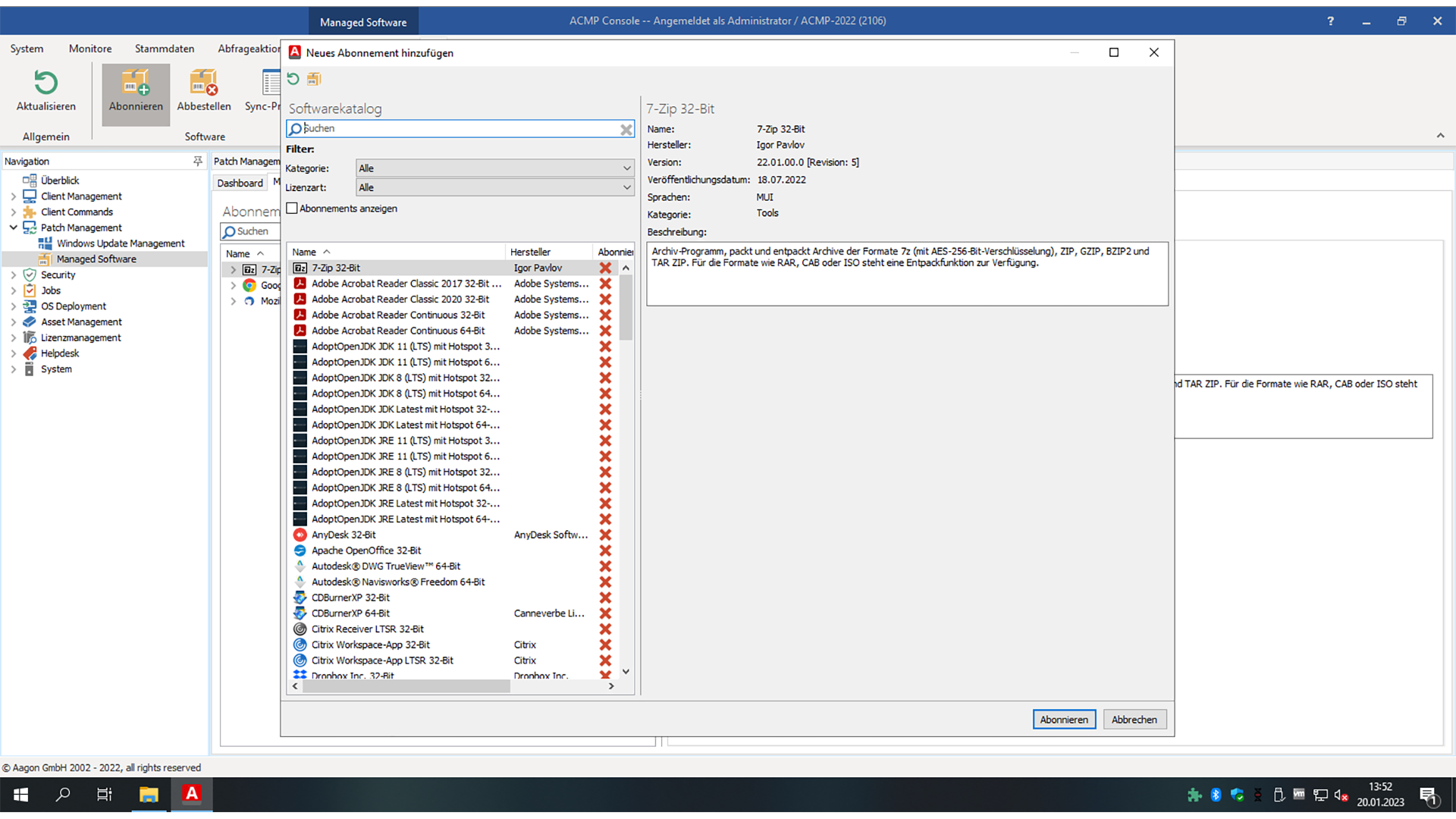Sort list by Hersteller column header
The height and width of the screenshot is (819, 1456).
click(x=549, y=252)
